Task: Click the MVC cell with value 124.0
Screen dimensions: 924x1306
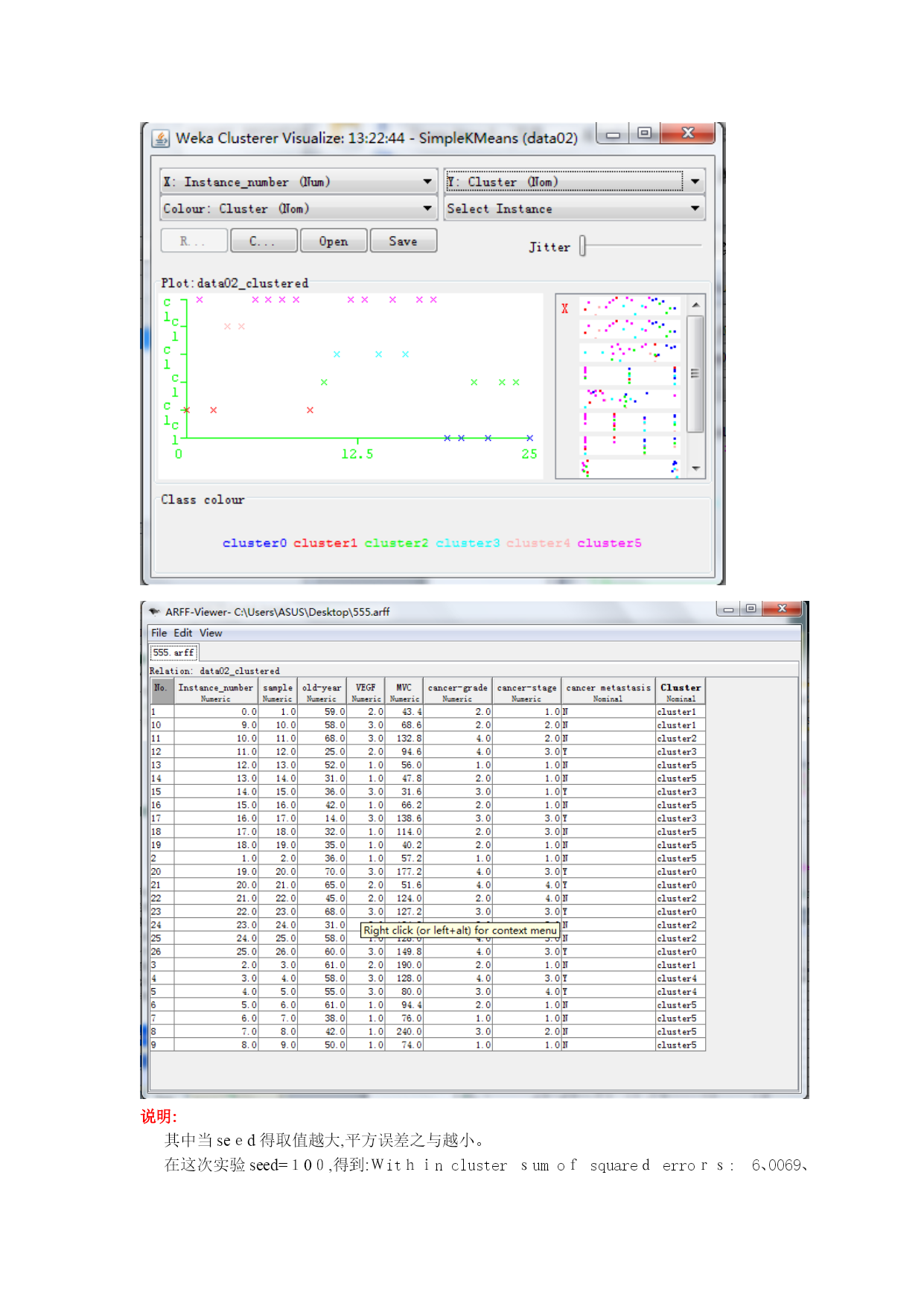Action: point(404,899)
